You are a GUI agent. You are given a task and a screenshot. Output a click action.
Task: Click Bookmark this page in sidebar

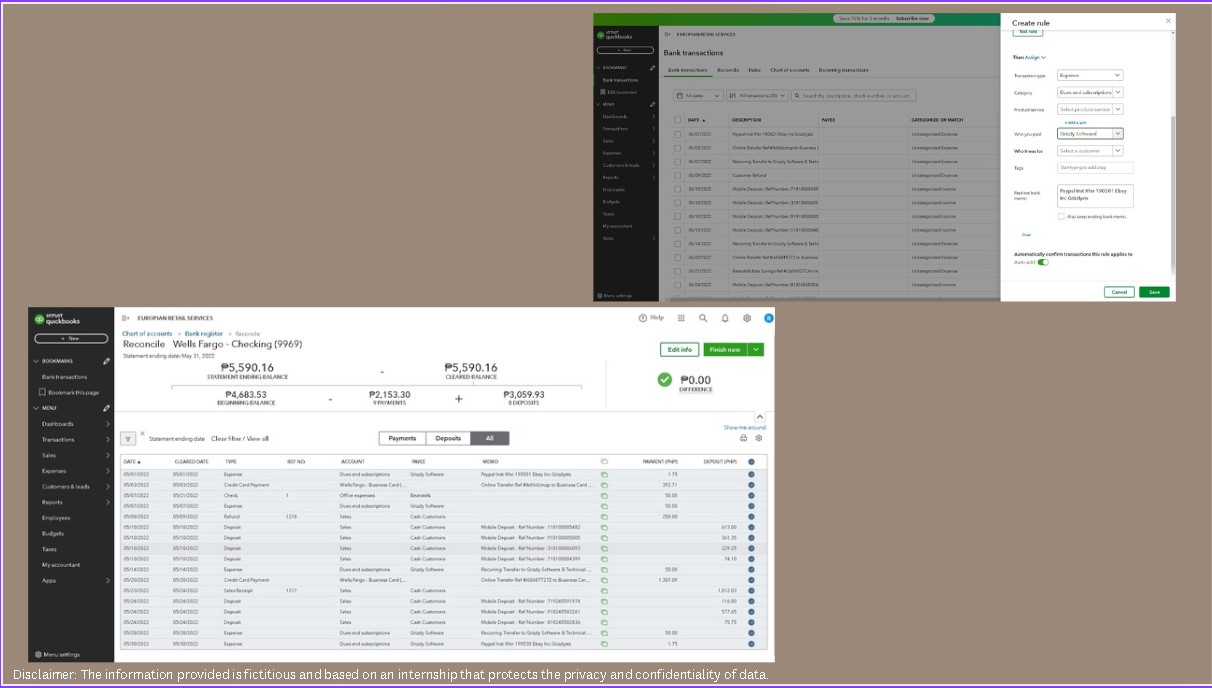[x=70, y=392]
